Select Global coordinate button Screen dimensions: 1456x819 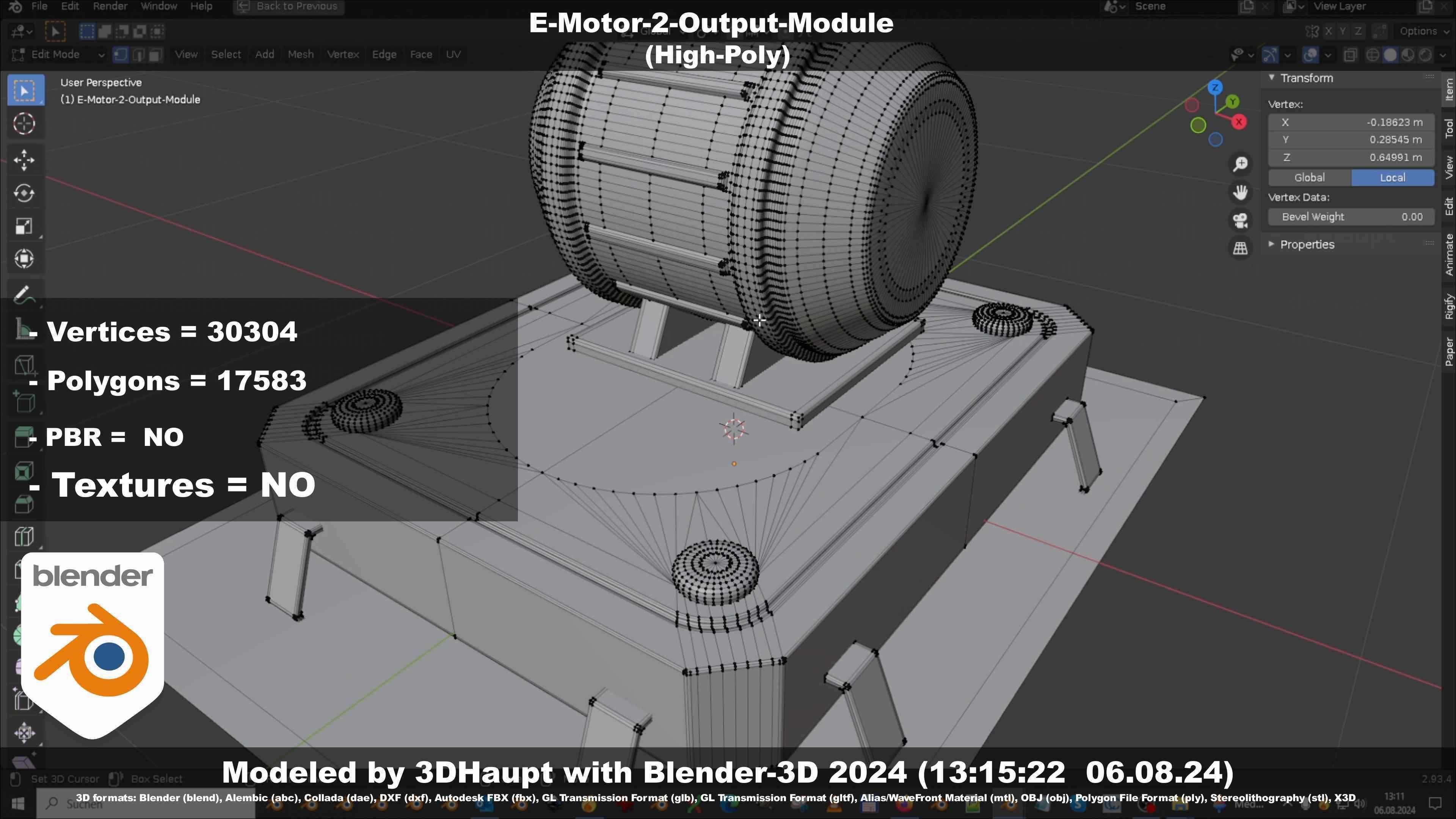[x=1310, y=178]
